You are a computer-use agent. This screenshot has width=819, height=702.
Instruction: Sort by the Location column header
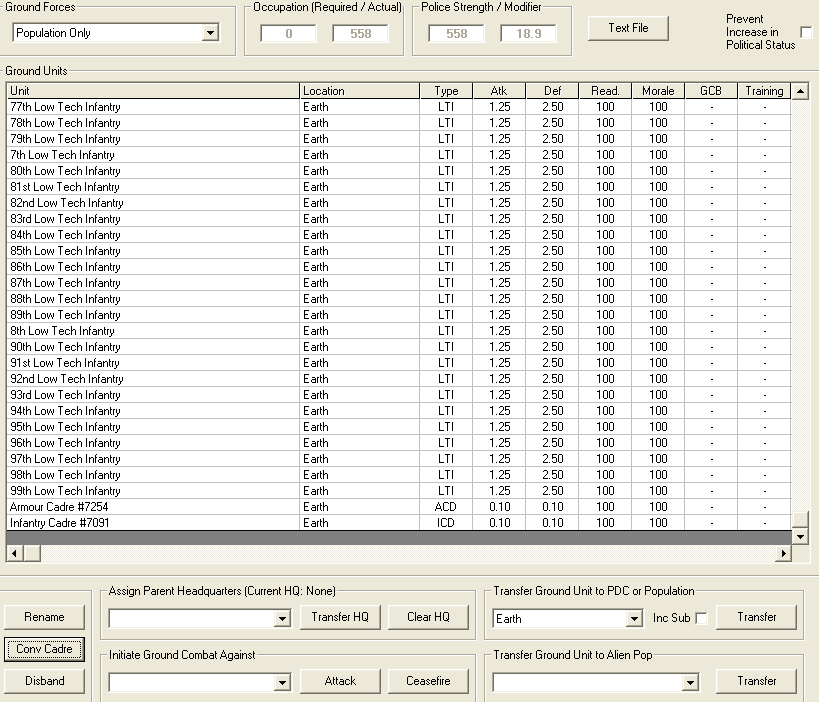pos(360,91)
